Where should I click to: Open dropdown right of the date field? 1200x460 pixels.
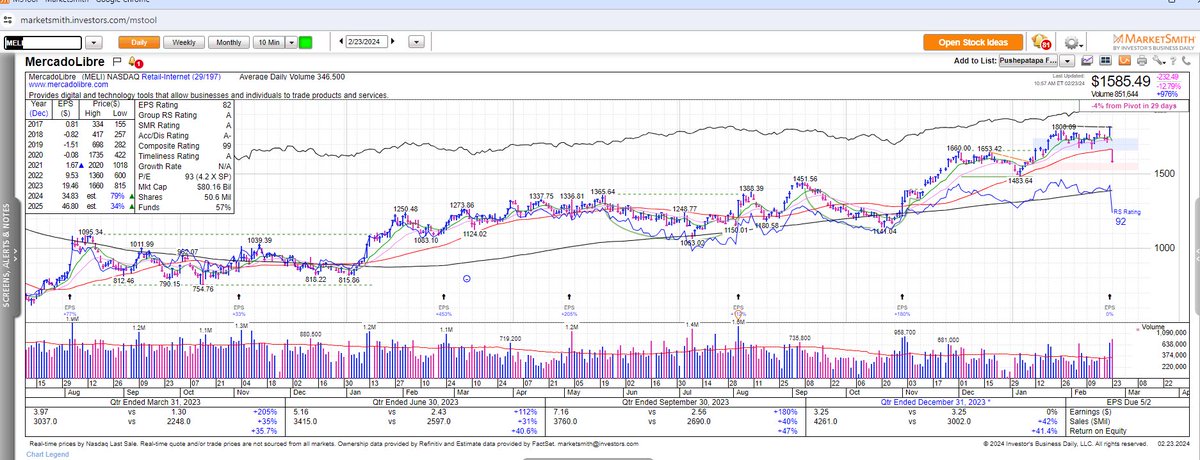tap(417, 42)
